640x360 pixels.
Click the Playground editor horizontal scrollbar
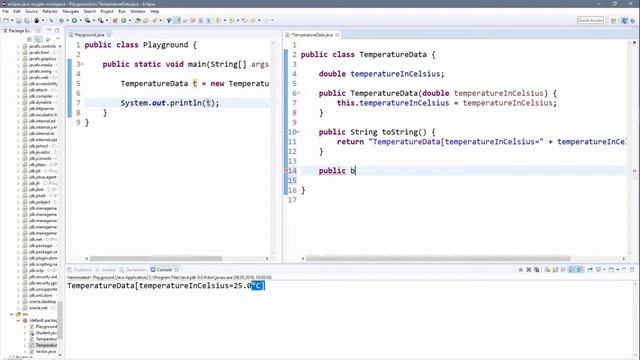[156, 258]
